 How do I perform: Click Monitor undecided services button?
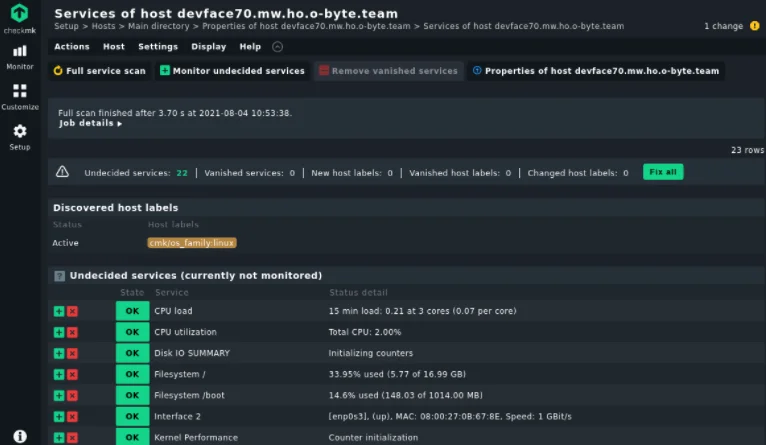click(x=232, y=71)
